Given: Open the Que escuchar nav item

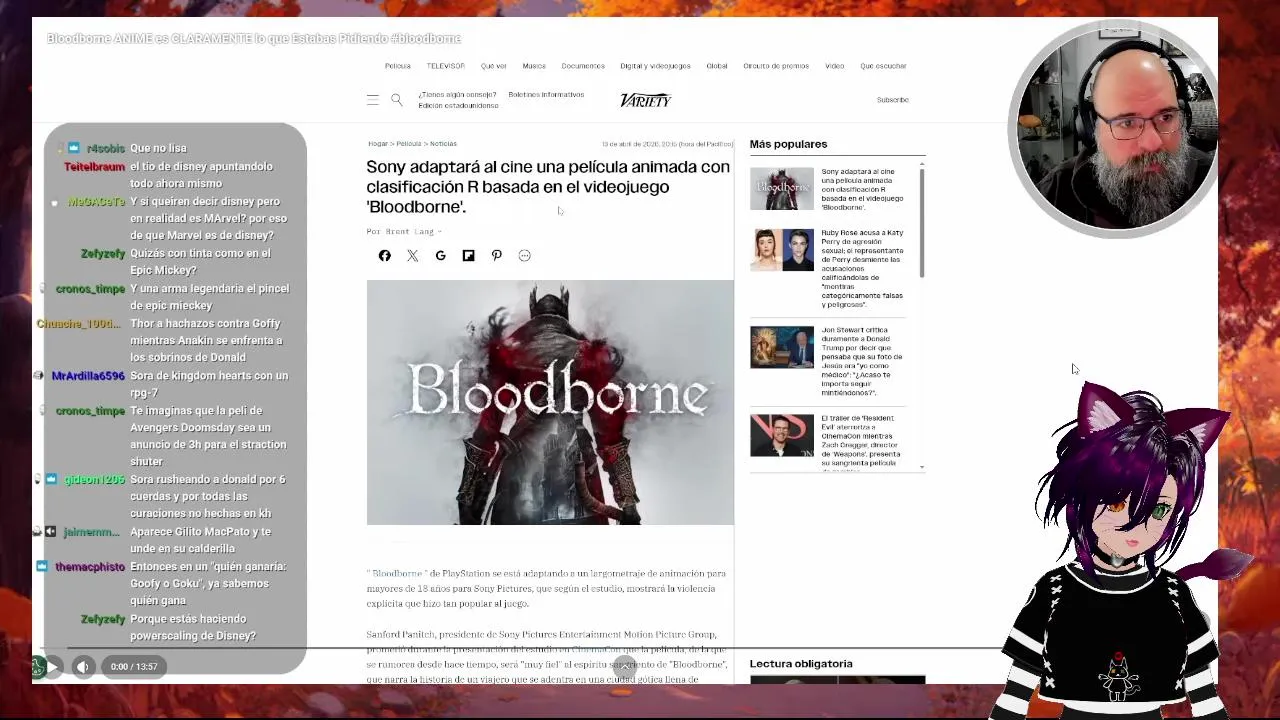Looking at the screenshot, I should point(883,66).
